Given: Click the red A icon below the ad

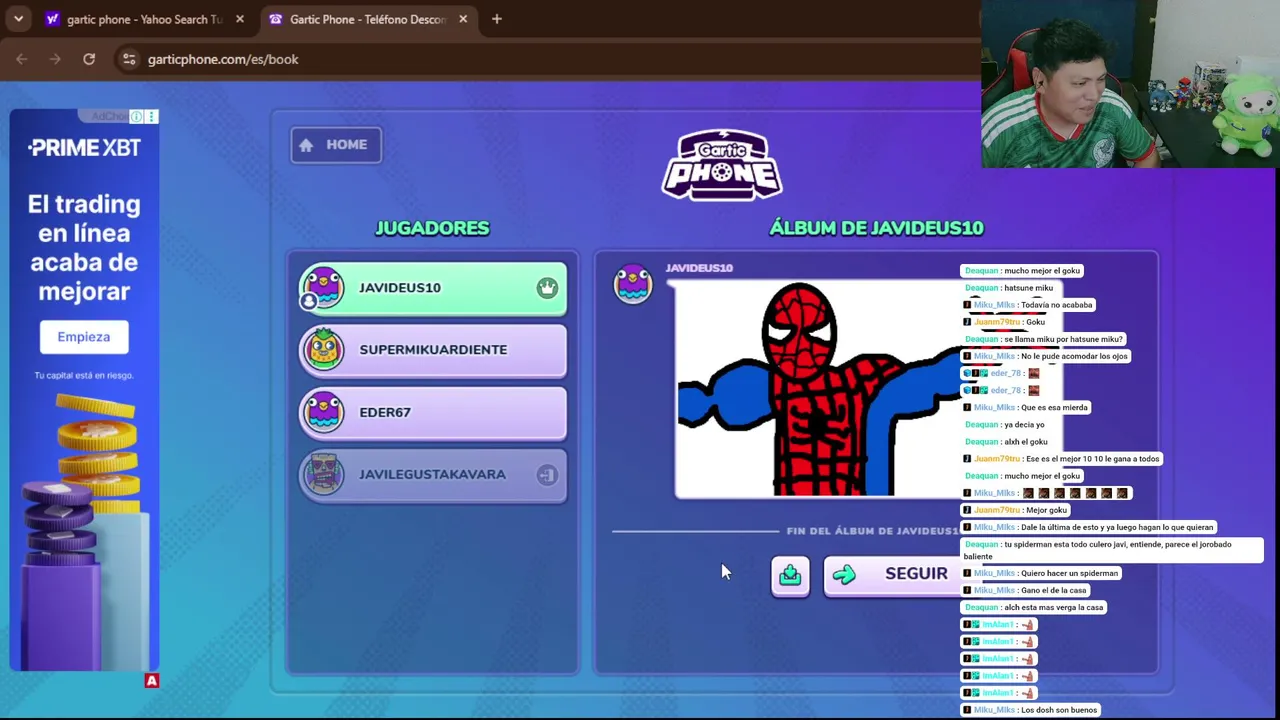Looking at the screenshot, I should coord(152,681).
